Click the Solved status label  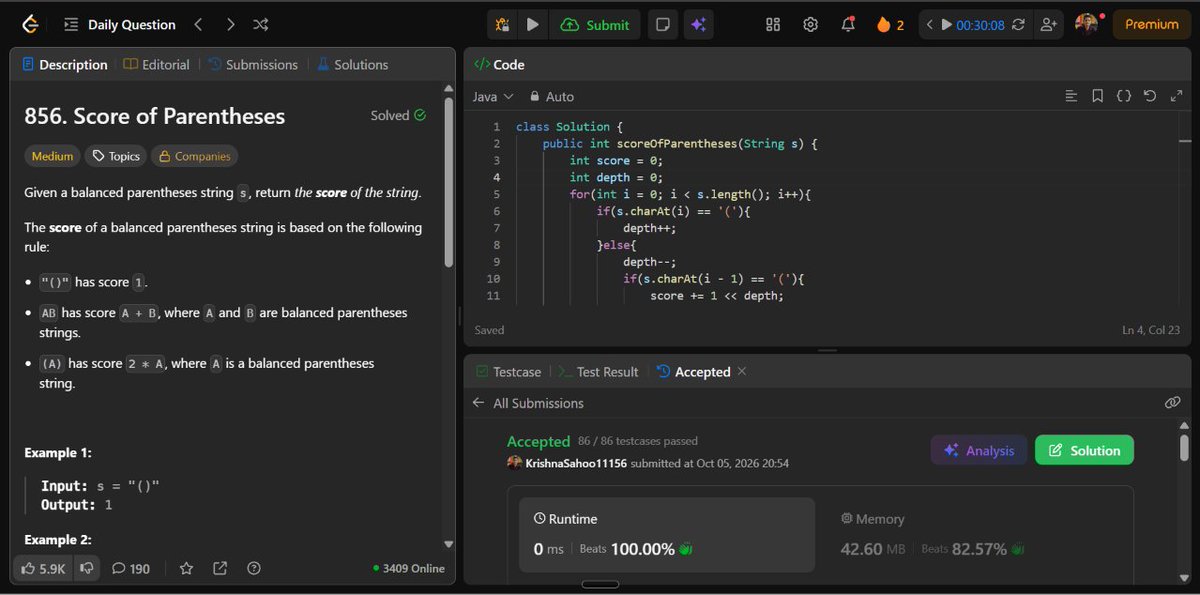pyautogui.click(x=398, y=115)
